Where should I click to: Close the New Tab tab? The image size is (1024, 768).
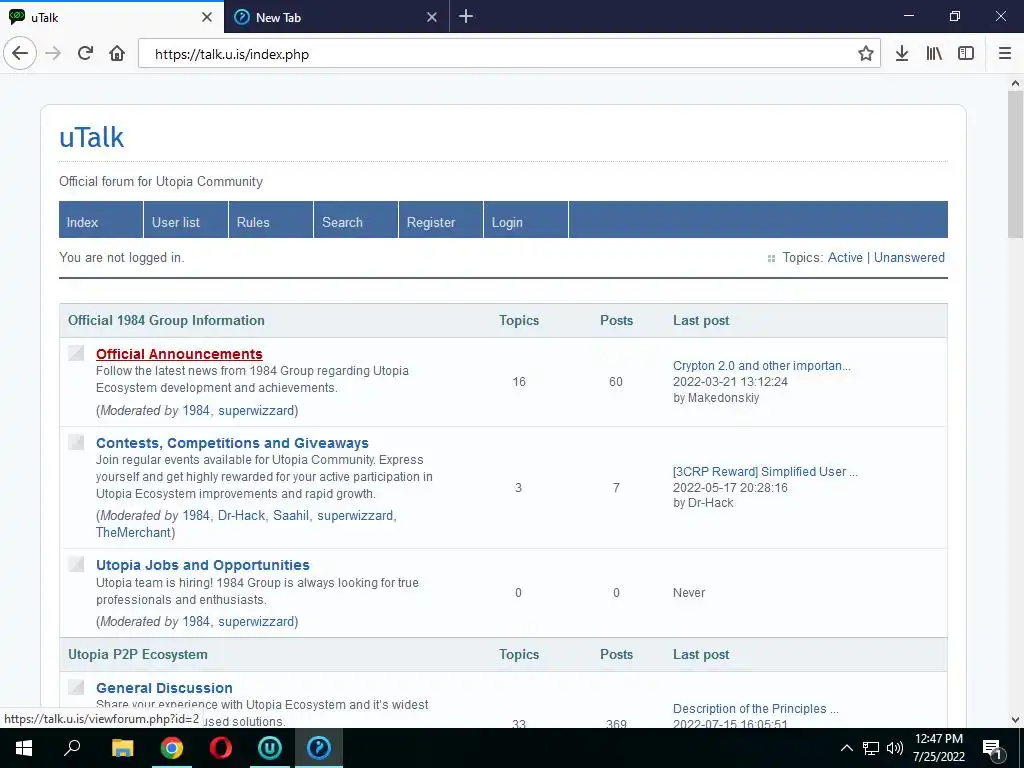432,17
